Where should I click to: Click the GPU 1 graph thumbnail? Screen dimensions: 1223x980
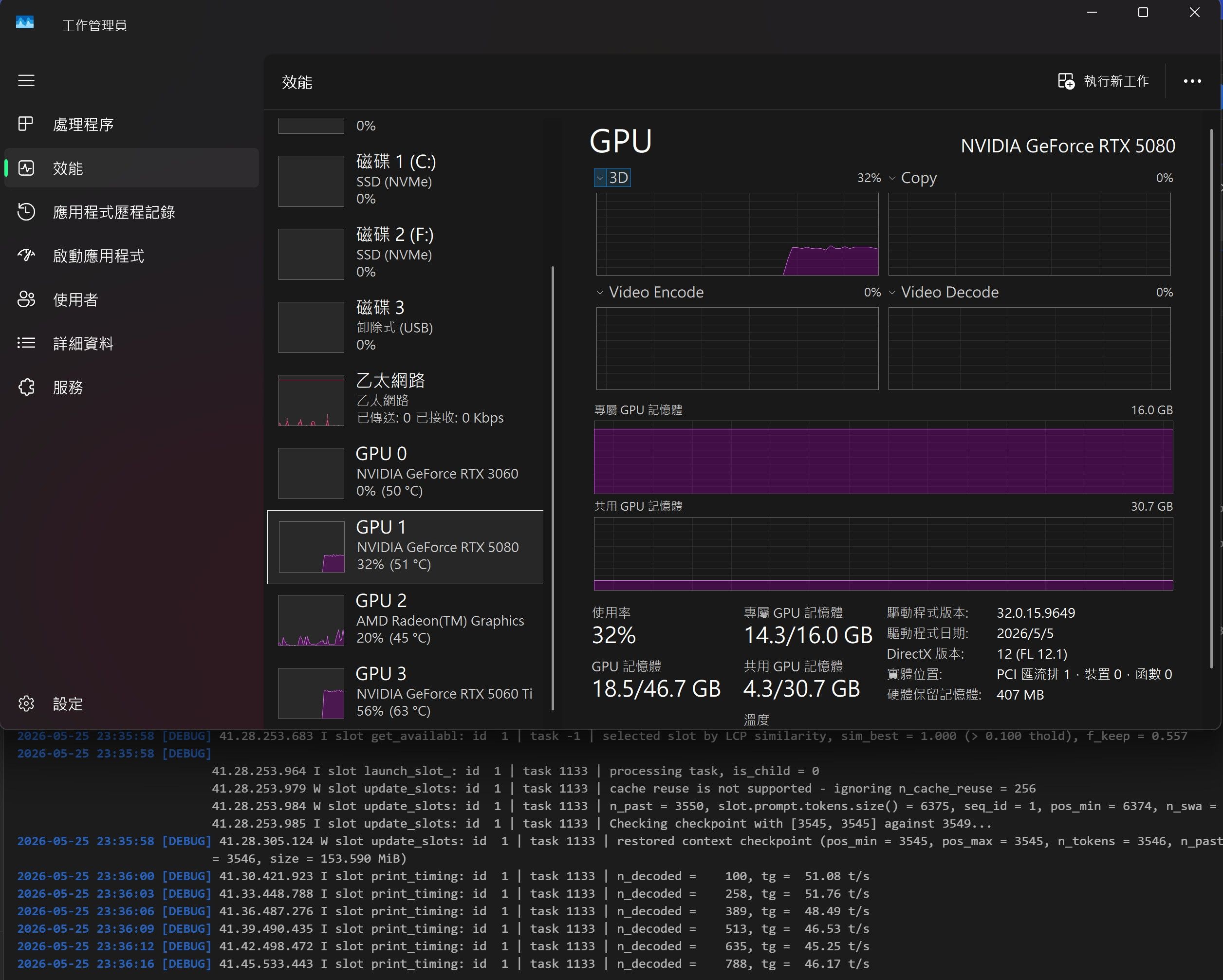[x=312, y=547]
